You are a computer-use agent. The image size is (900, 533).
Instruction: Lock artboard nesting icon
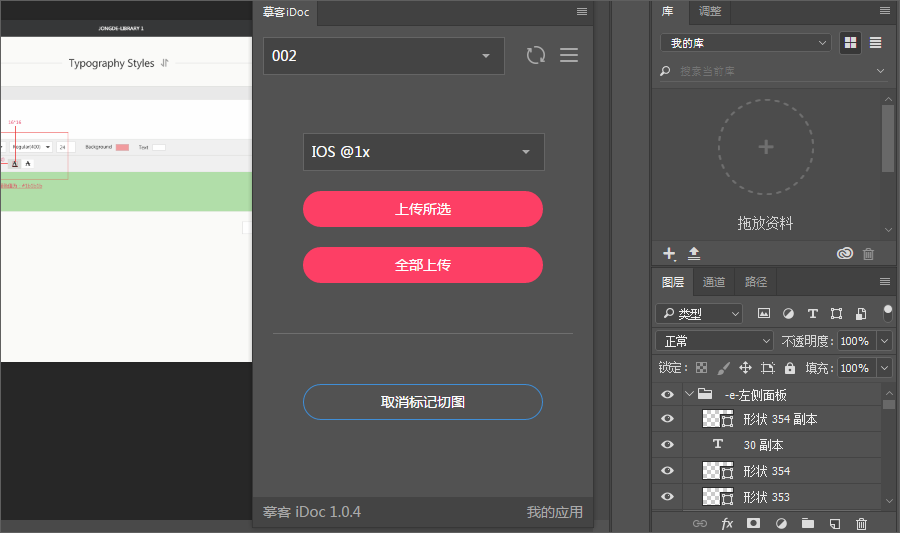(768, 368)
